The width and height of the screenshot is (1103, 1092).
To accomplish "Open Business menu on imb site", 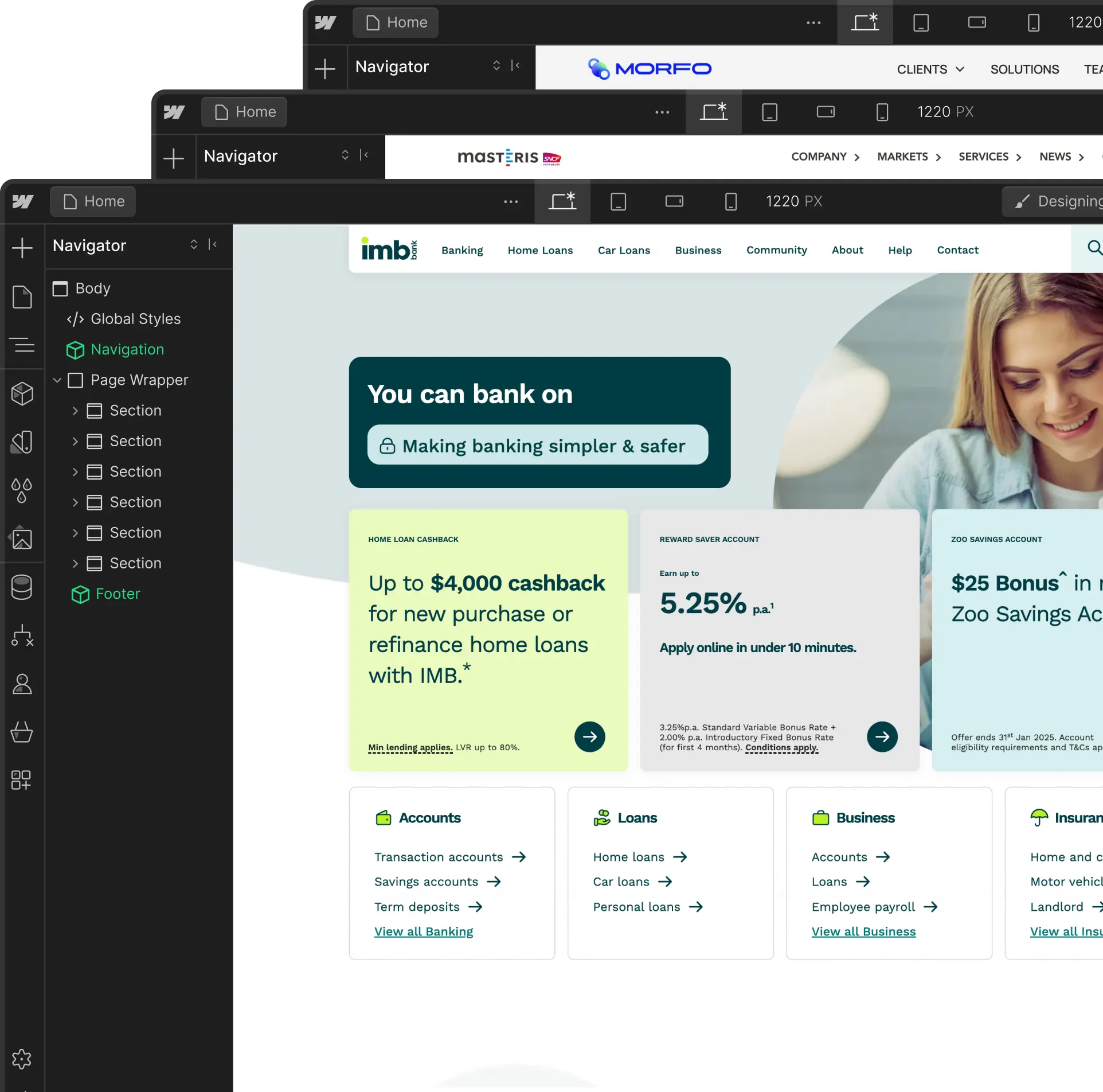I will (698, 250).
